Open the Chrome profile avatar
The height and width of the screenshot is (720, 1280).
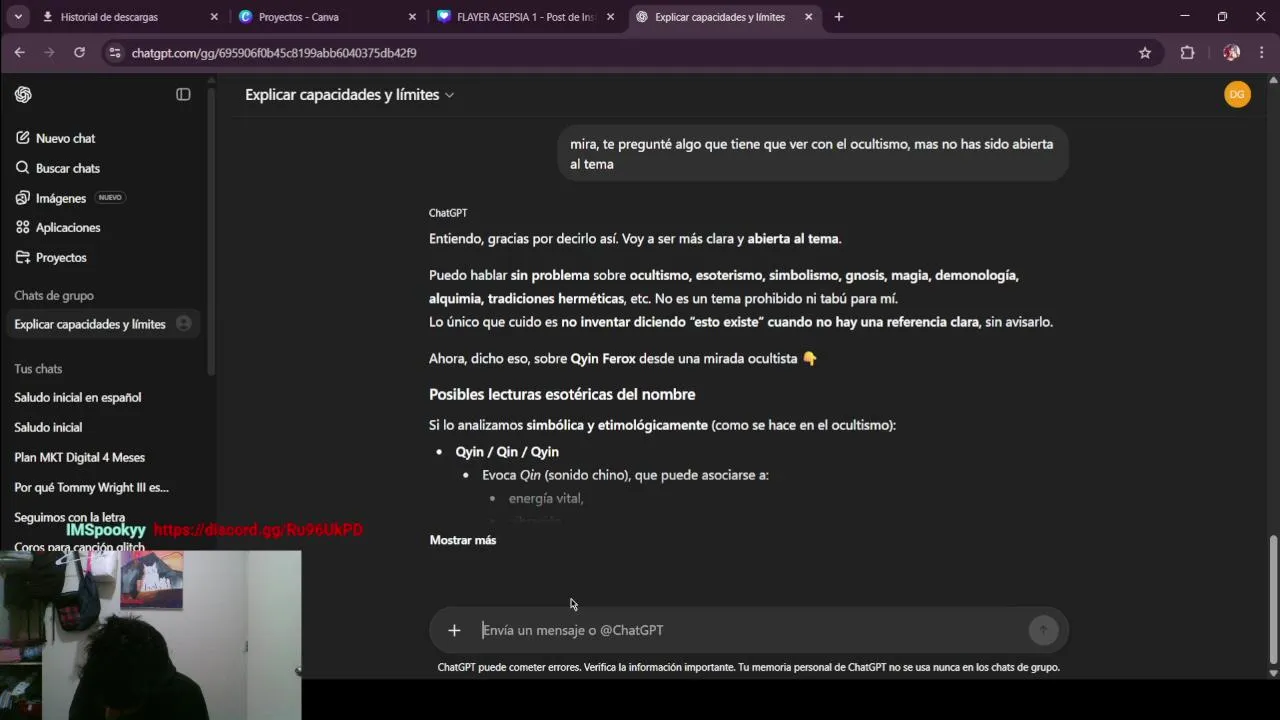1232,53
